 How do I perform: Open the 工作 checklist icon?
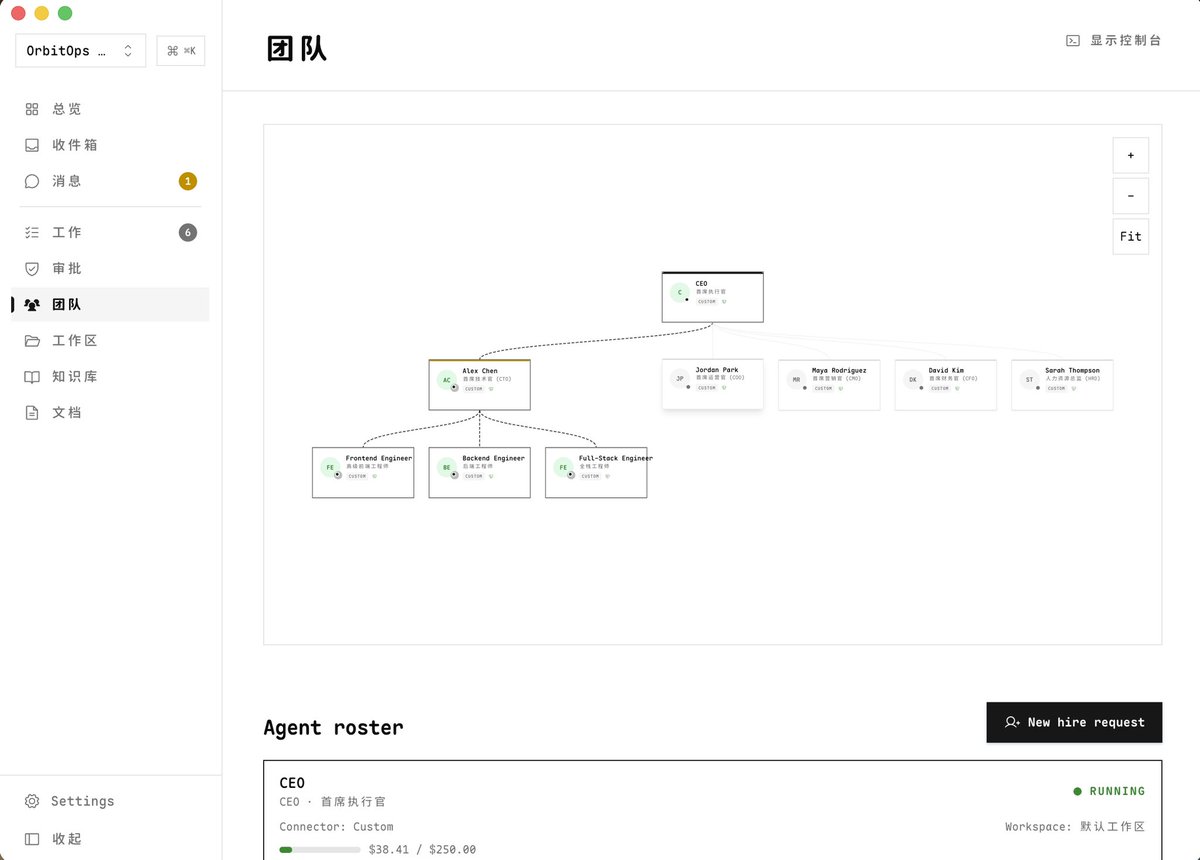[32, 232]
